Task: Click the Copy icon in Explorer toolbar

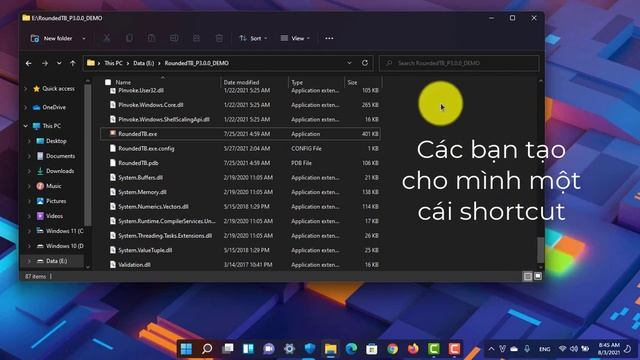Action: click(129, 38)
